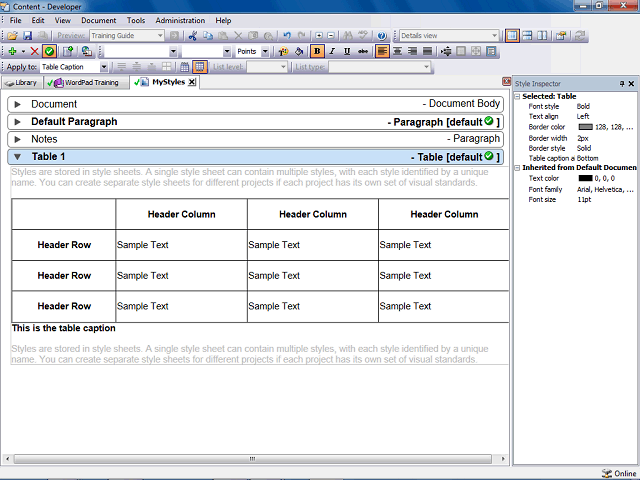This screenshot has width=640, height=480.
Task: Click the vertical split layout icon
Action: tap(542, 36)
